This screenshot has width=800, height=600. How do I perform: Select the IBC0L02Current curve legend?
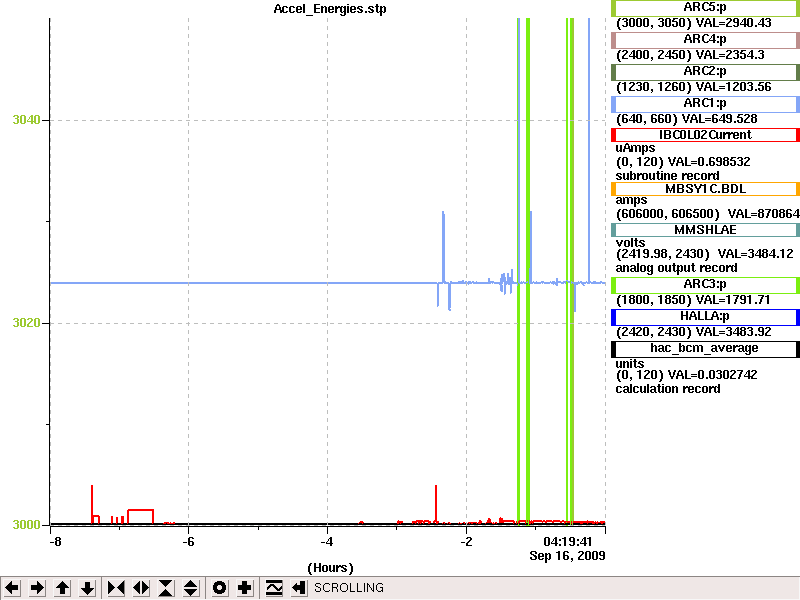(x=705, y=135)
